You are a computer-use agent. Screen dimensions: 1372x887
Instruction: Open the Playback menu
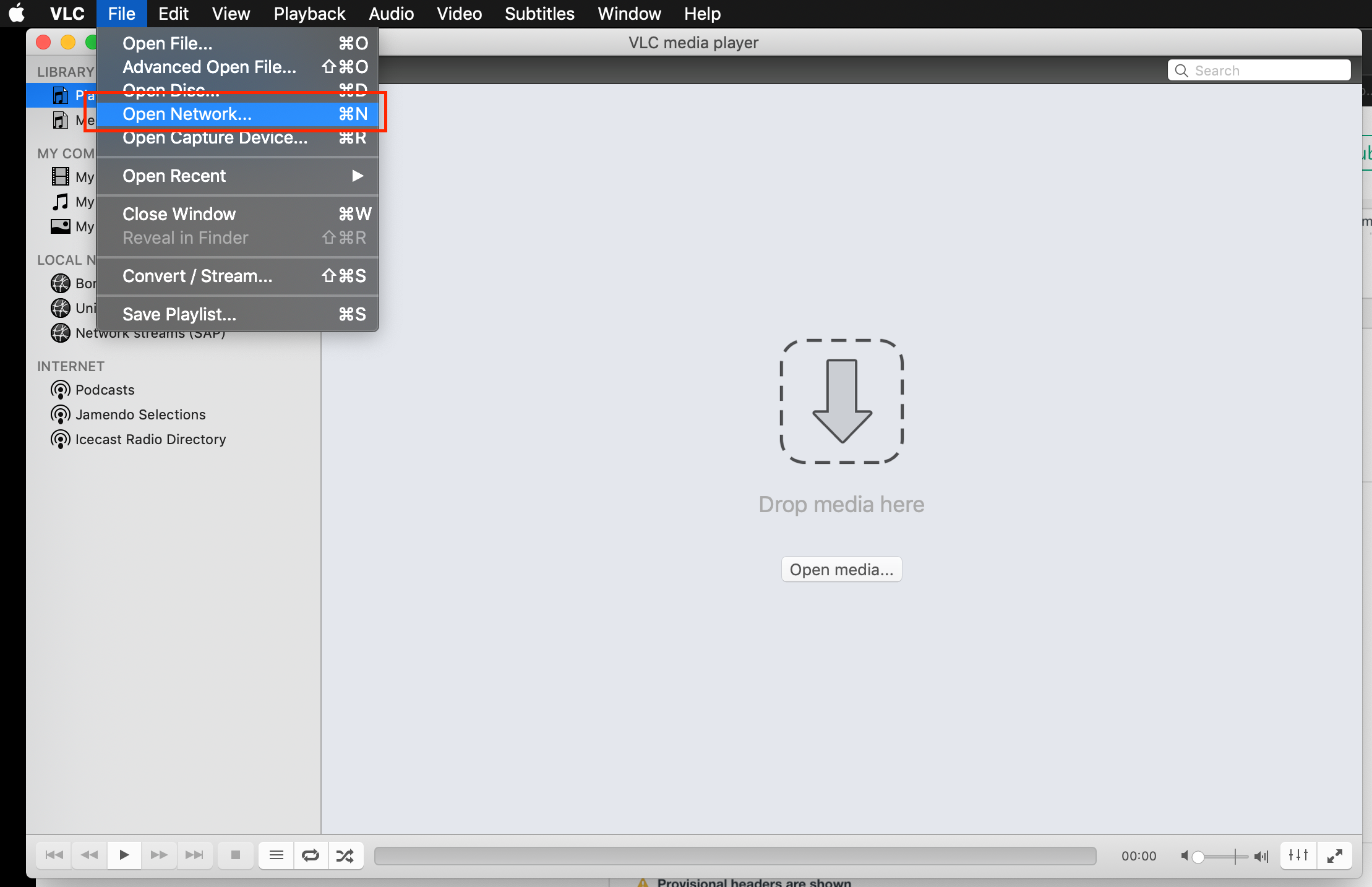click(x=309, y=13)
